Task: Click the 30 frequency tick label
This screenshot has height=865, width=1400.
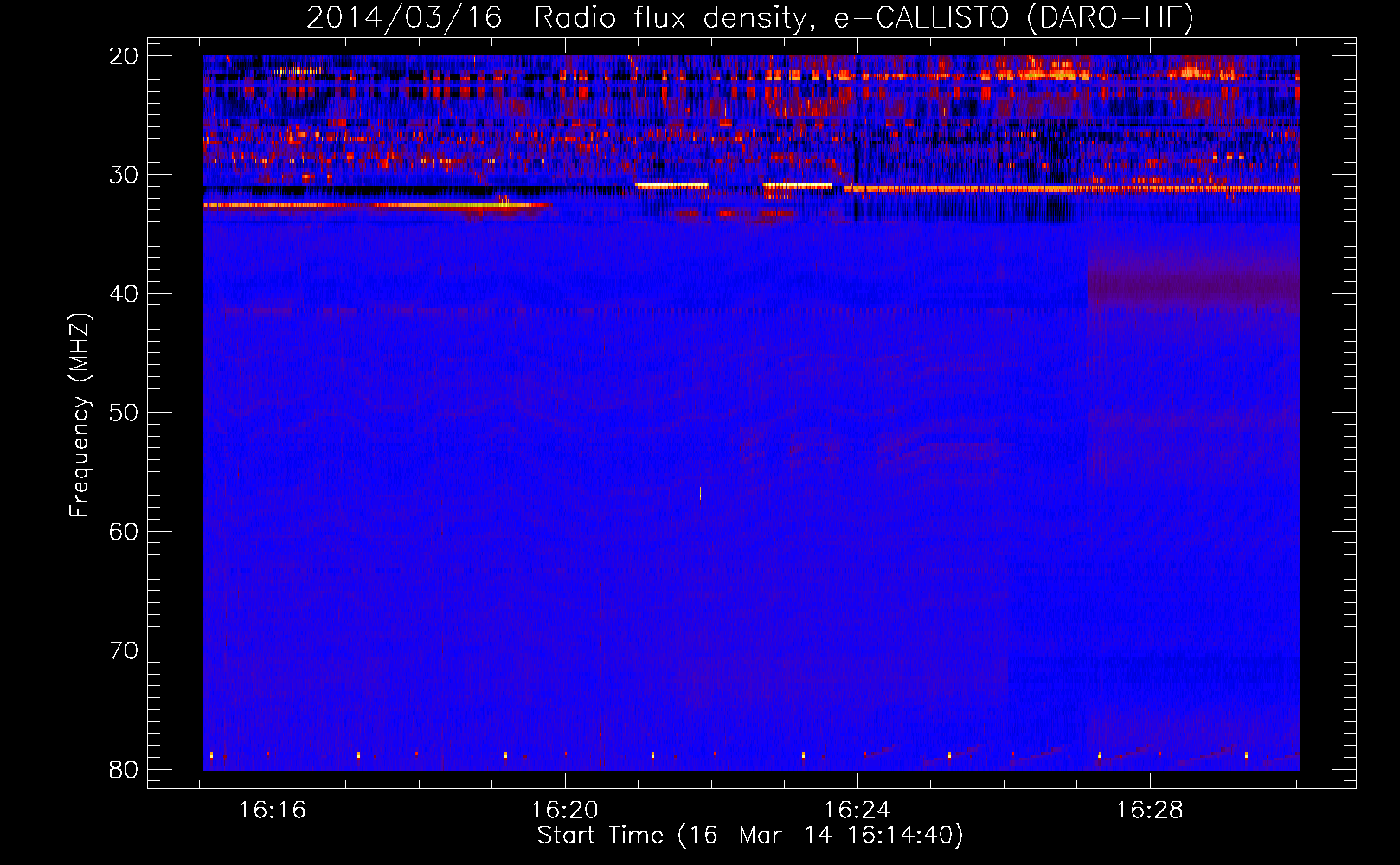Action: point(125,175)
